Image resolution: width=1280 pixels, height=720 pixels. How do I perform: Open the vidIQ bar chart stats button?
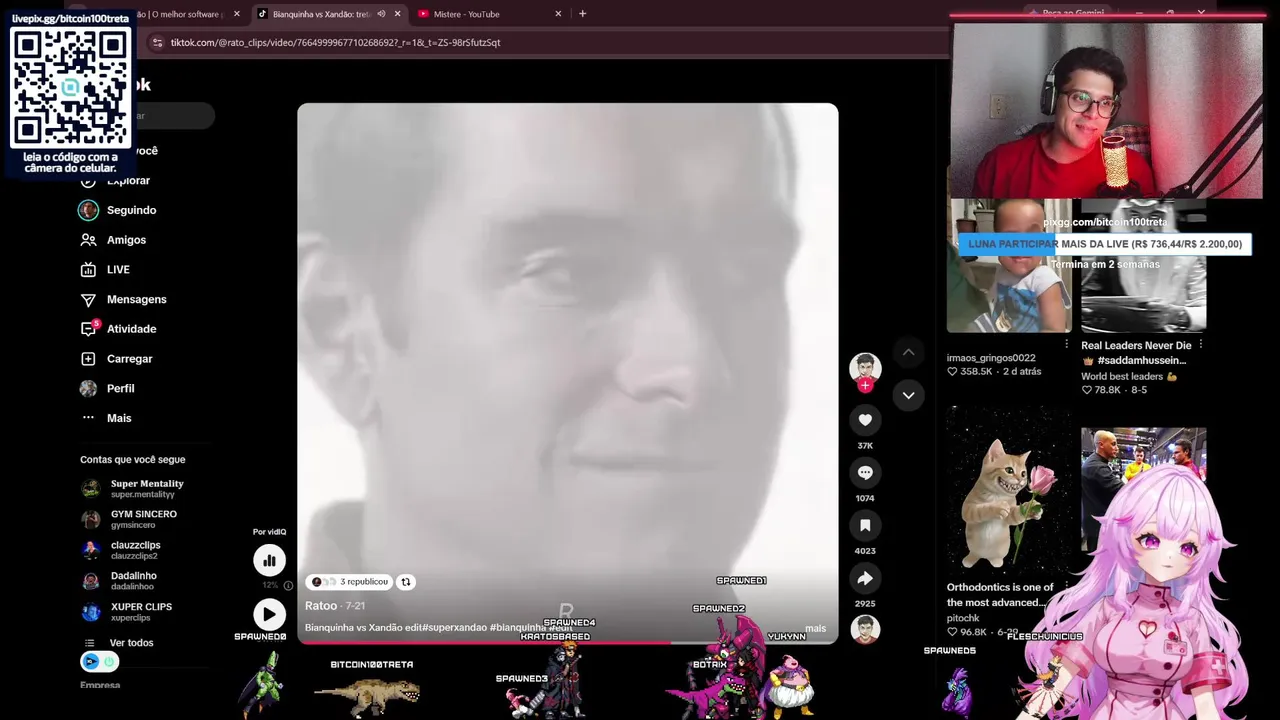click(269, 560)
